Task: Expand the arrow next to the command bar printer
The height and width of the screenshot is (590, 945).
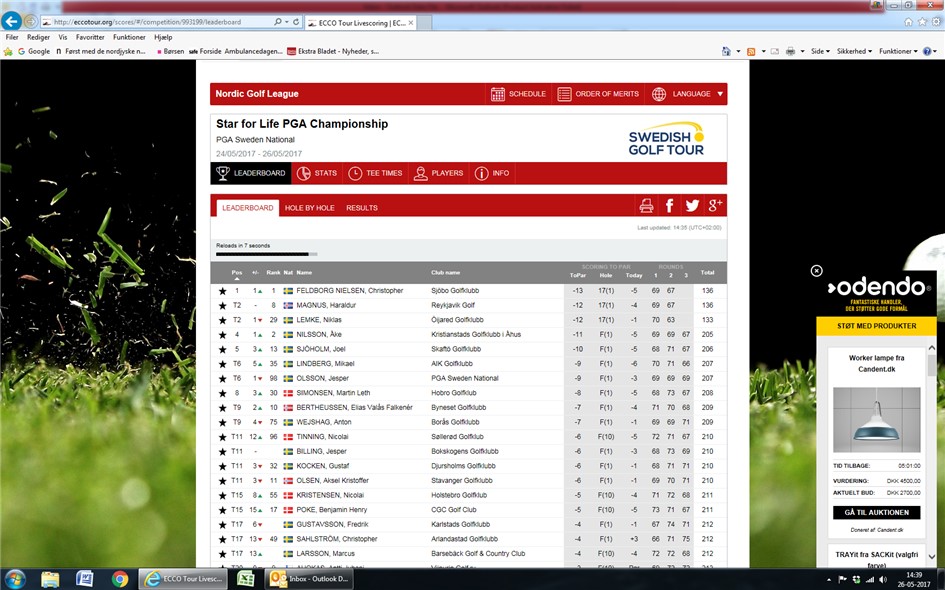Action: [803, 52]
